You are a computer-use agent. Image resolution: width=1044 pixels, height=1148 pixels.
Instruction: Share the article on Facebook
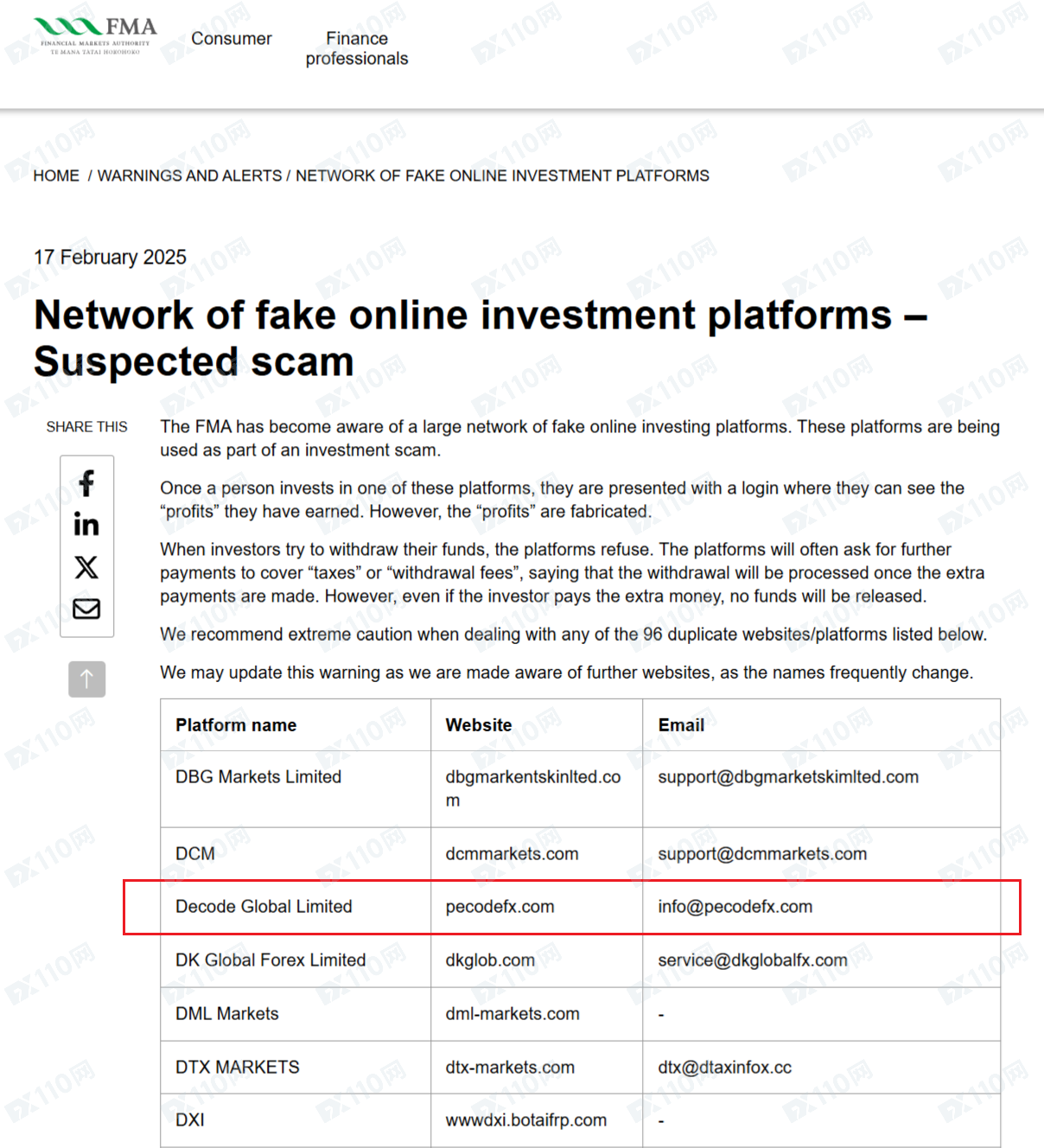(x=86, y=483)
